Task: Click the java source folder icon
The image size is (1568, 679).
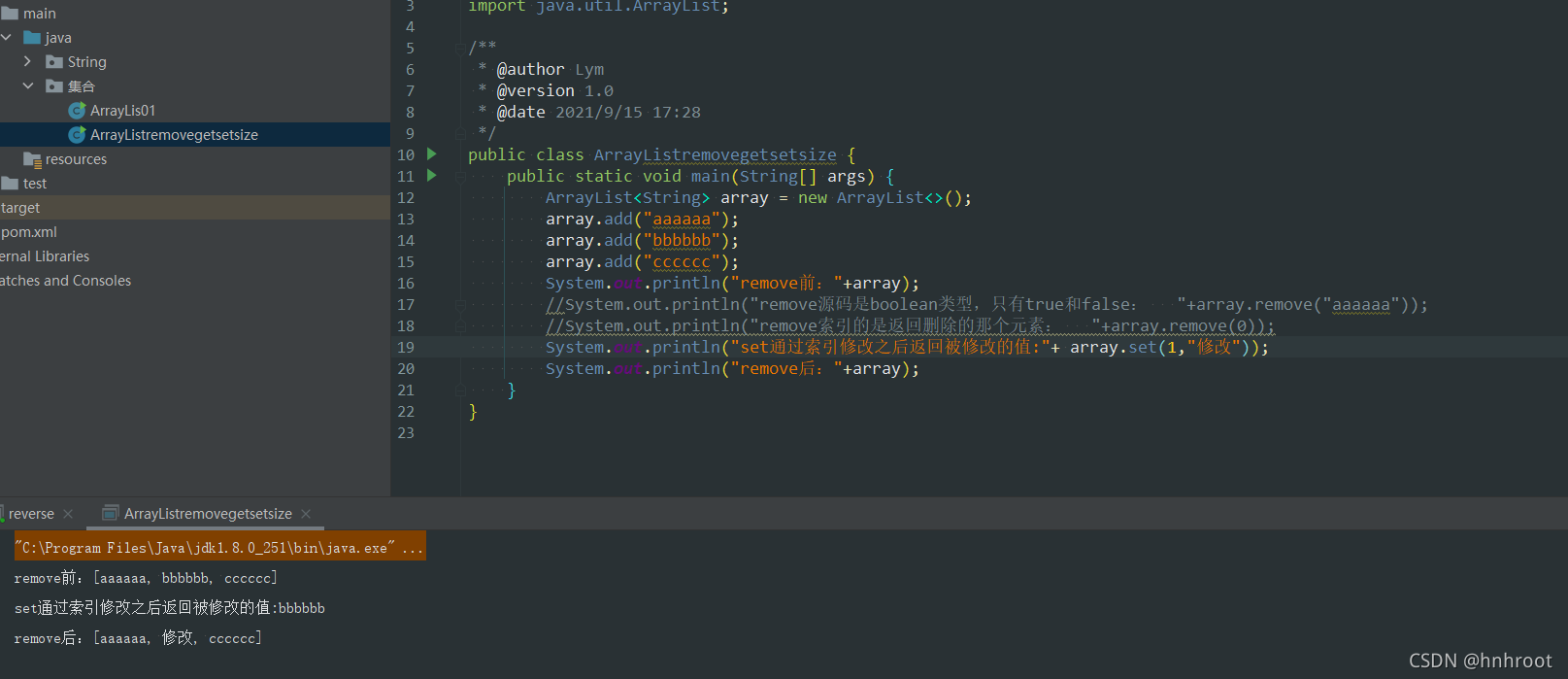Action: pos(32,38)
